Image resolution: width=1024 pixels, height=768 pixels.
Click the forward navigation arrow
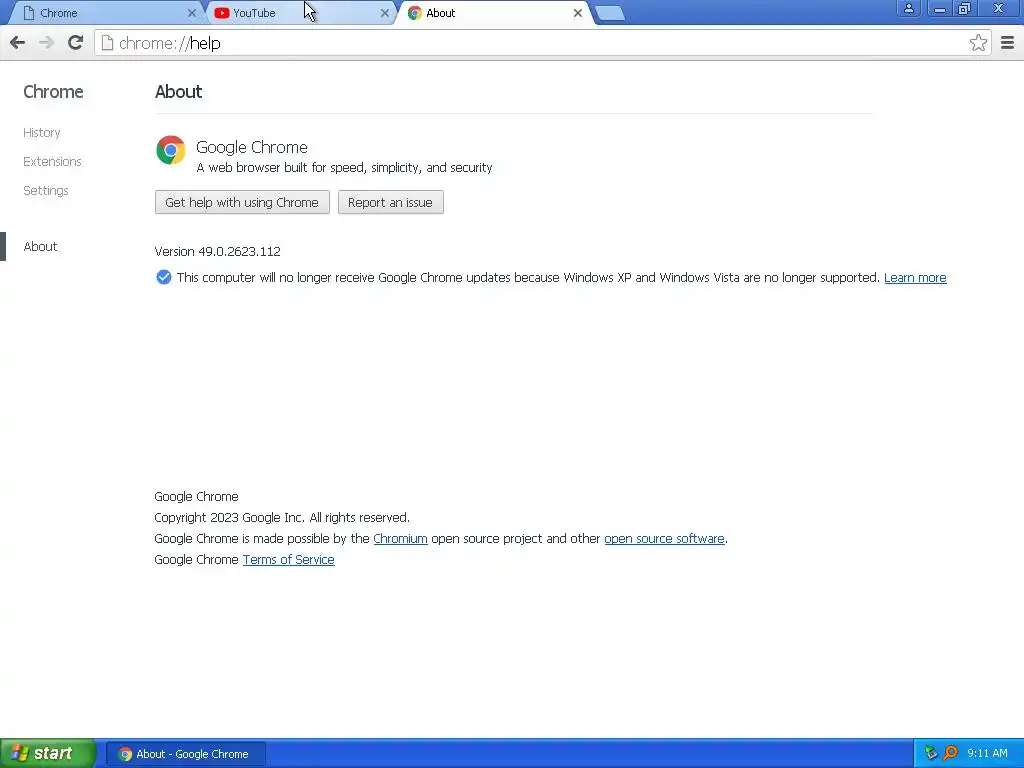tap(46, 43)
